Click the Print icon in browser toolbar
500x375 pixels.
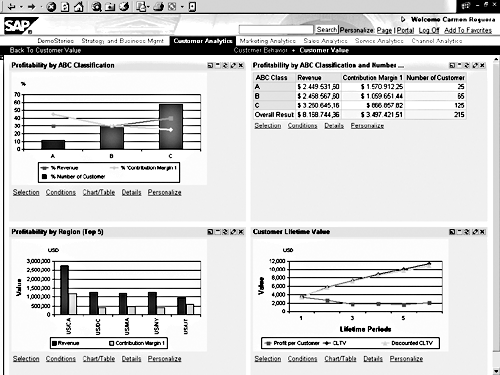[x=159, y=7]
